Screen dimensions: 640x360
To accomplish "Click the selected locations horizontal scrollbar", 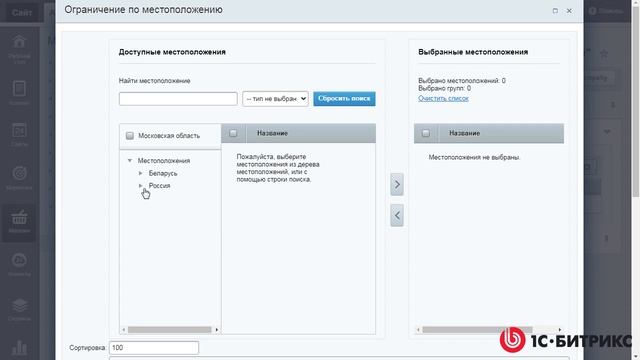I will [x=477, y=330].
